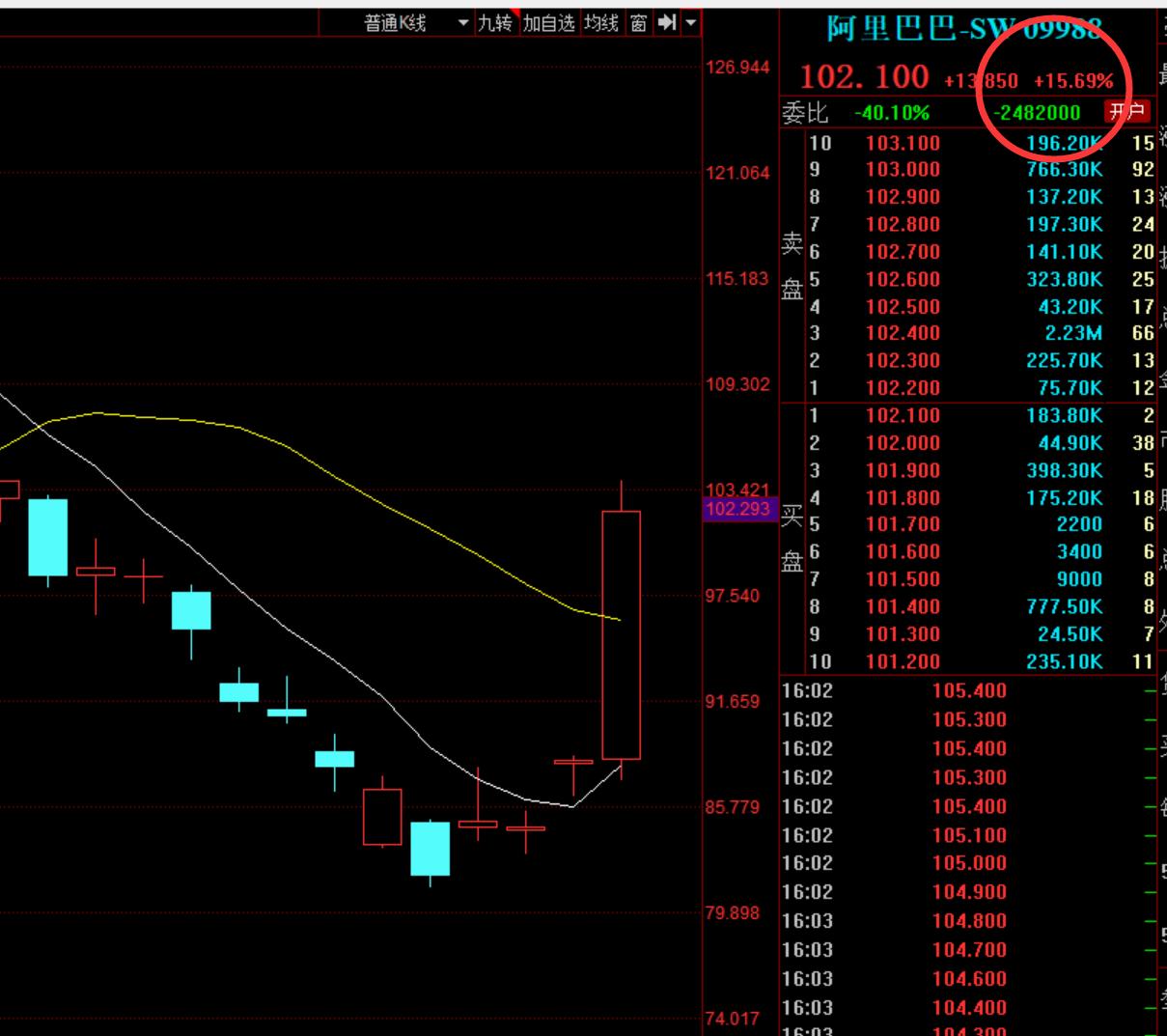Click the 委比 label
Image resolution: width=1167 pixels, height=1036 pixels.
(x=805, y=113)
